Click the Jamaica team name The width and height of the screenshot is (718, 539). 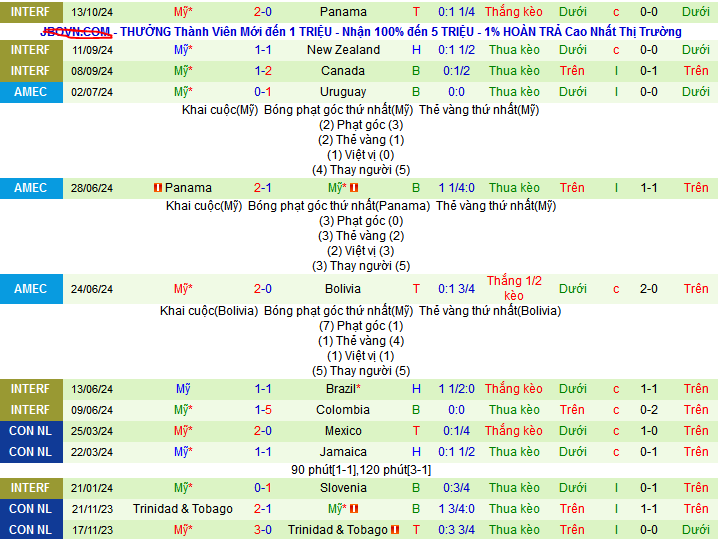pos(343,452)
